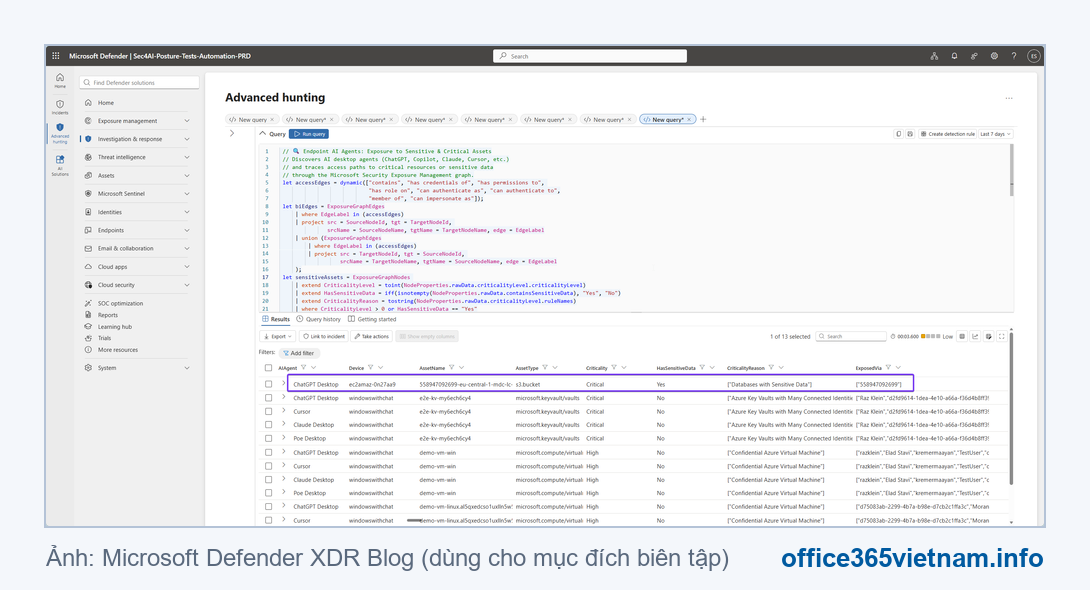The image size is (1090, 590).
Task: Click the Device column filter icon
Action: point(371,368)
